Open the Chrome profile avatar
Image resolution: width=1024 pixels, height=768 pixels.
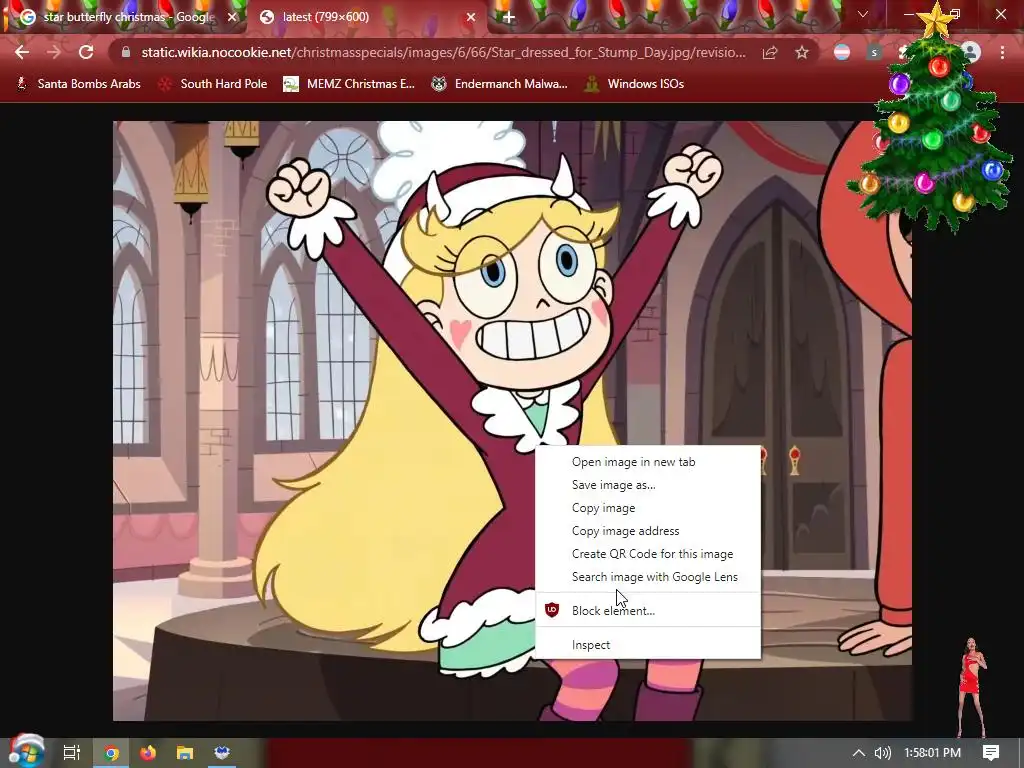[x=971, y=52]
